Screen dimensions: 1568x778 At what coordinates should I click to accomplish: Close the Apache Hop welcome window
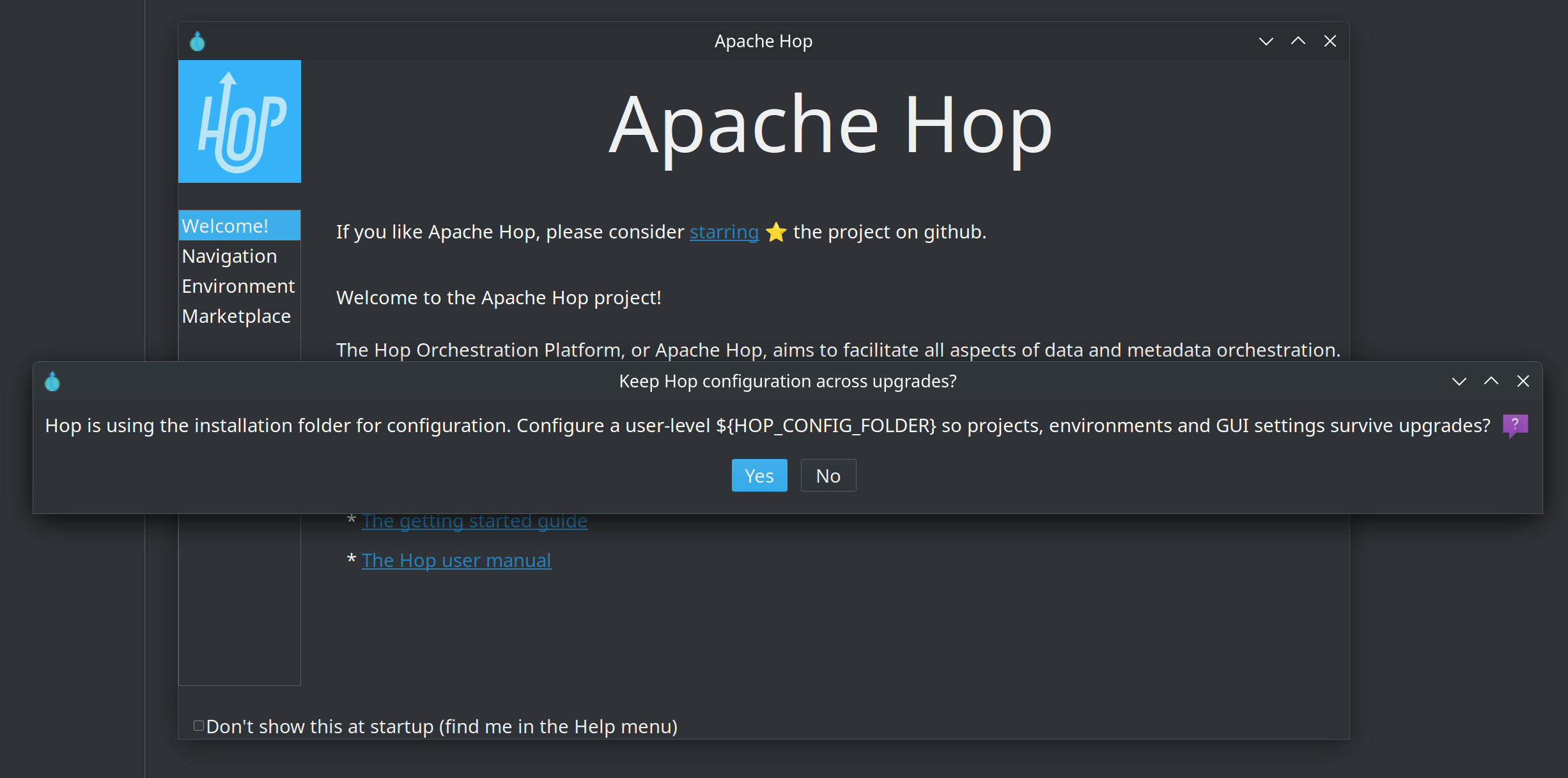coord(1330,42)
